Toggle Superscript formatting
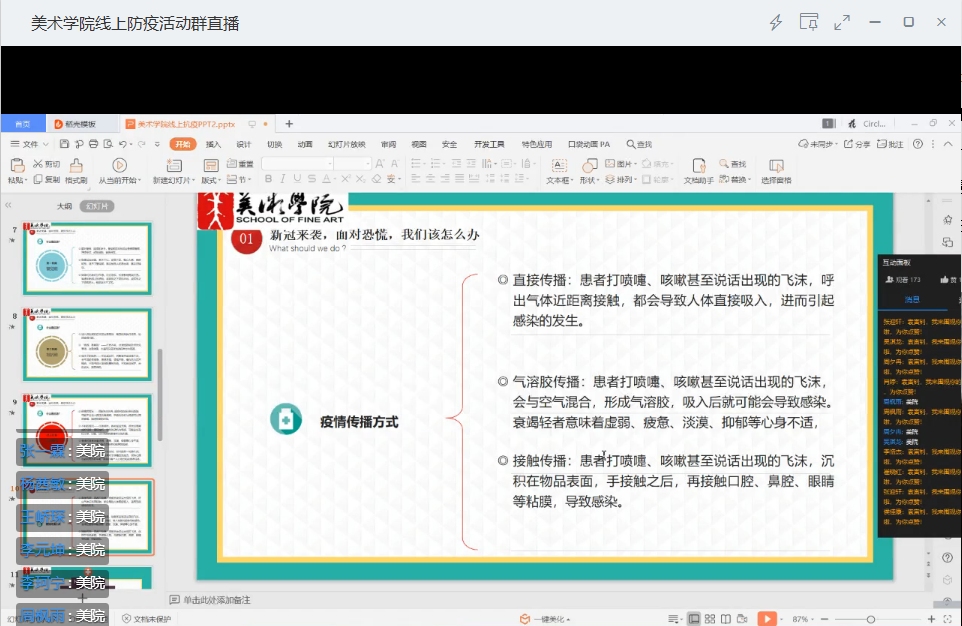This screenshot has height=626, width=962. [345, 179]
